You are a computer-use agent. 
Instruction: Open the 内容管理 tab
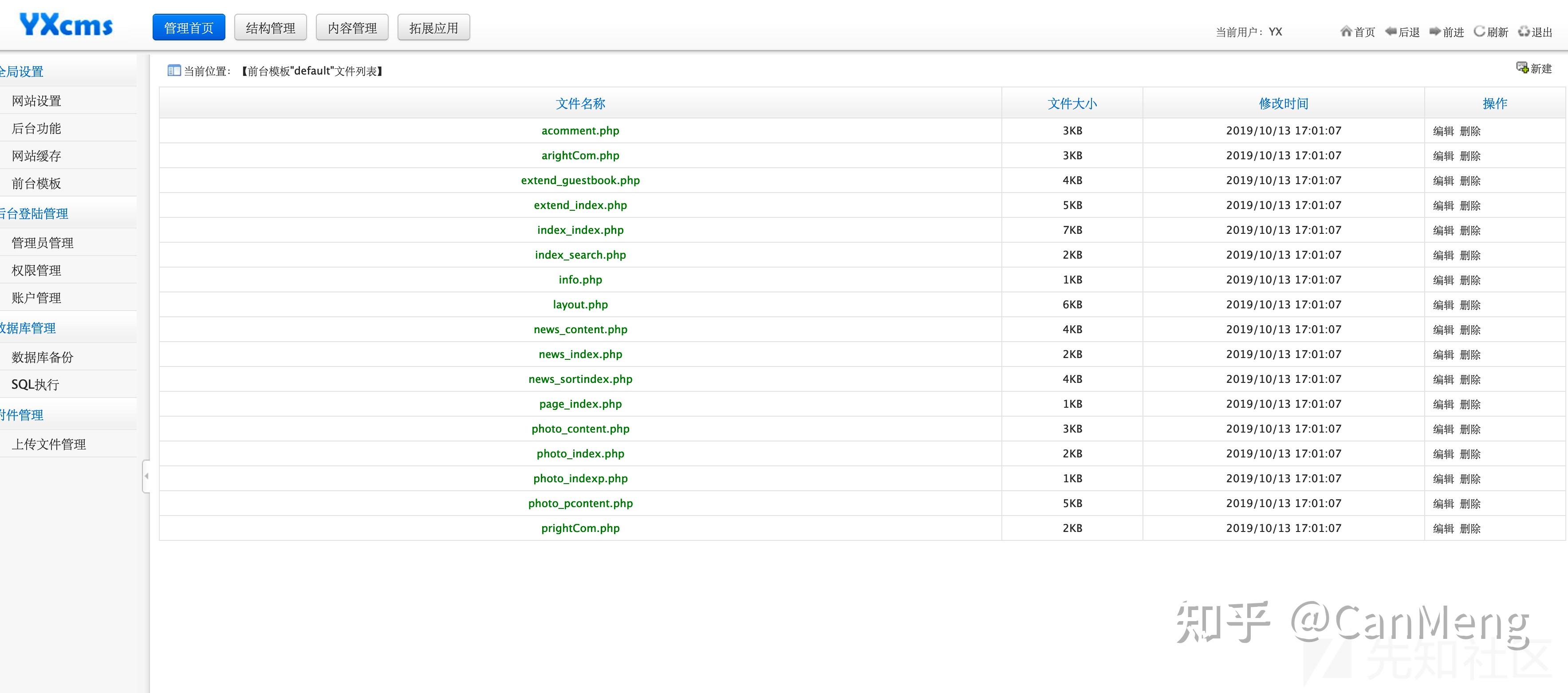point(352,28)
